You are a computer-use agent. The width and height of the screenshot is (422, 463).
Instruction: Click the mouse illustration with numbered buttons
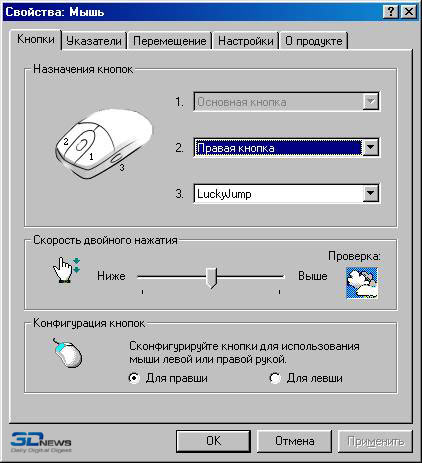click(103, 144)
